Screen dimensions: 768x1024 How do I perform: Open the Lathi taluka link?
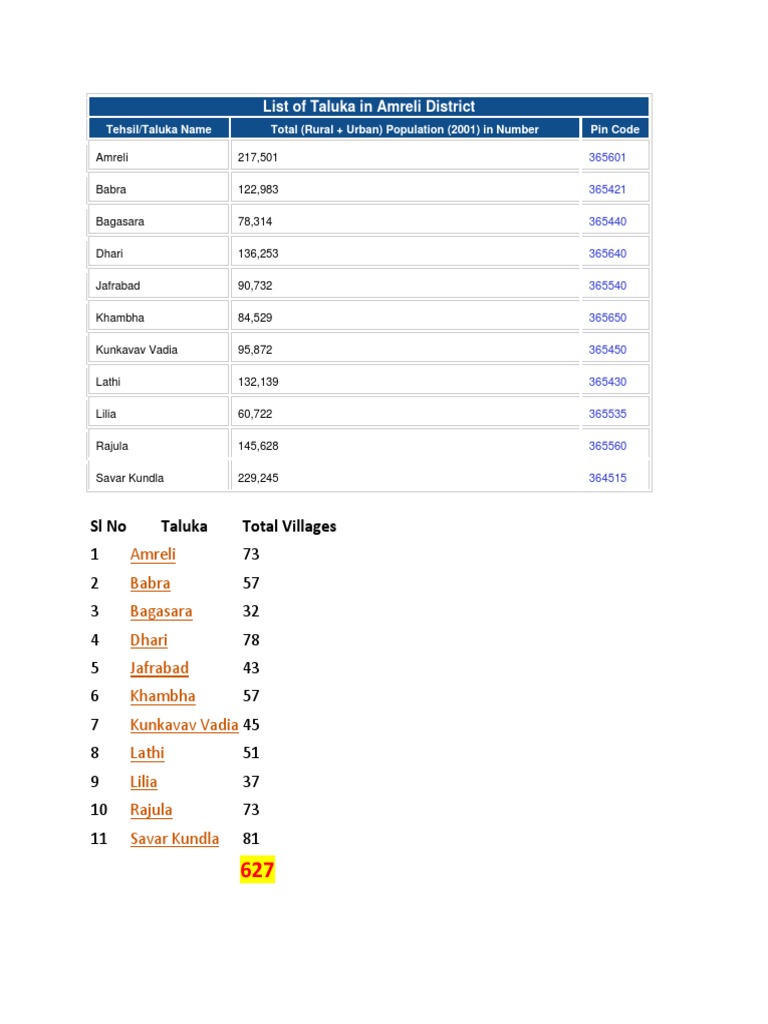(x=147, y=753)
